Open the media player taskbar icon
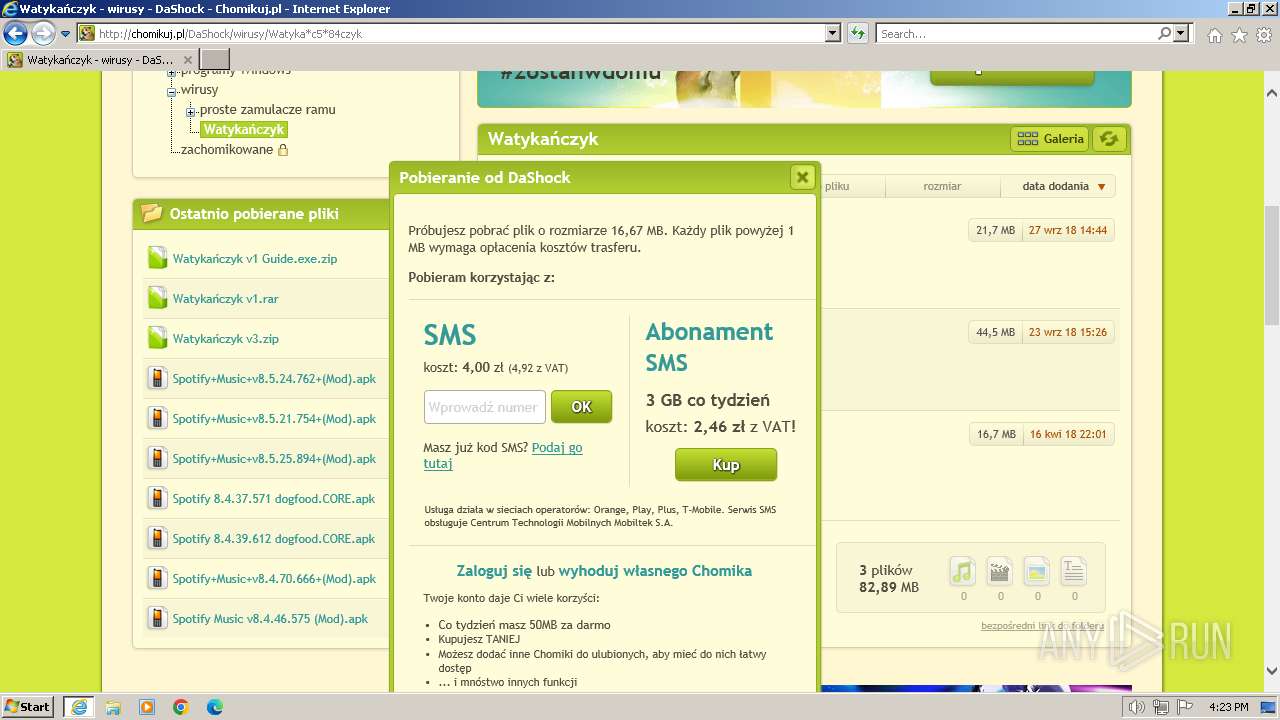 [x=147, y=707]
